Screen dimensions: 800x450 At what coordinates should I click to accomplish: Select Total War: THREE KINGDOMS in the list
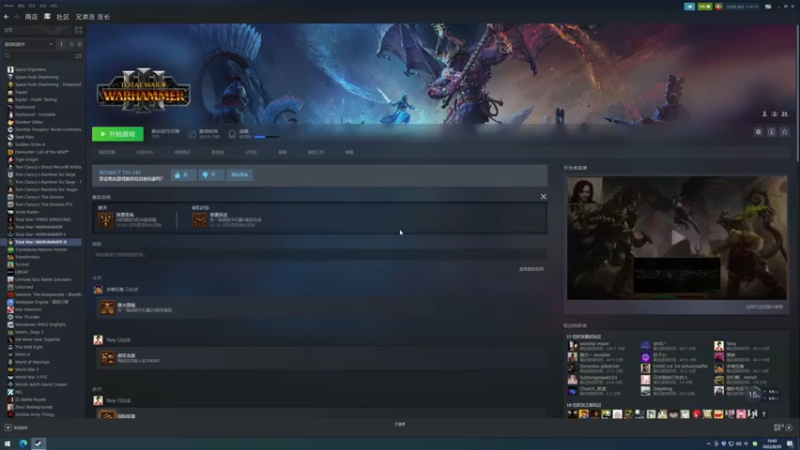[x=42, y=219]
